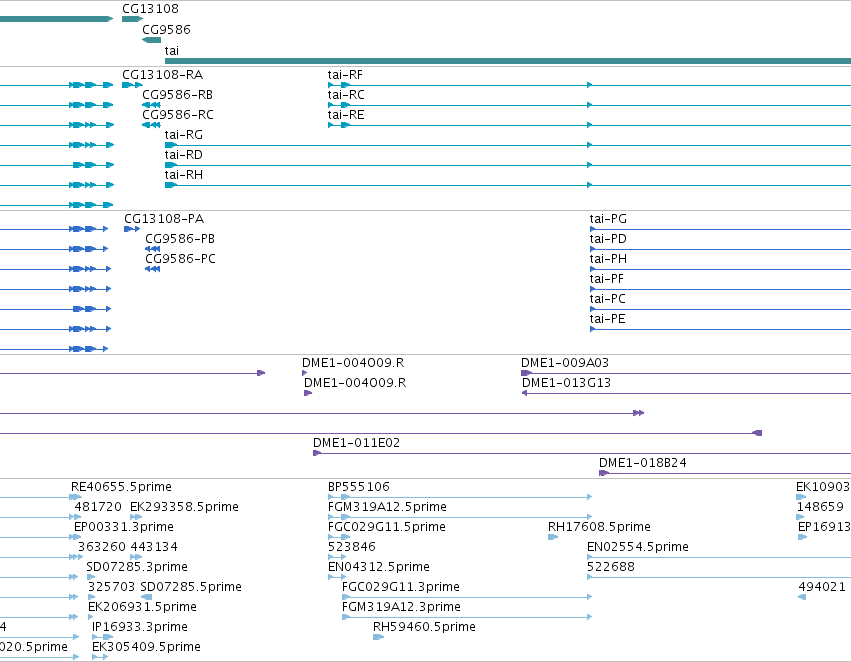Viewport: 851px width, 662px height.
Task: Click the DME1-018B24 clone label
Action: click(643, 463)
